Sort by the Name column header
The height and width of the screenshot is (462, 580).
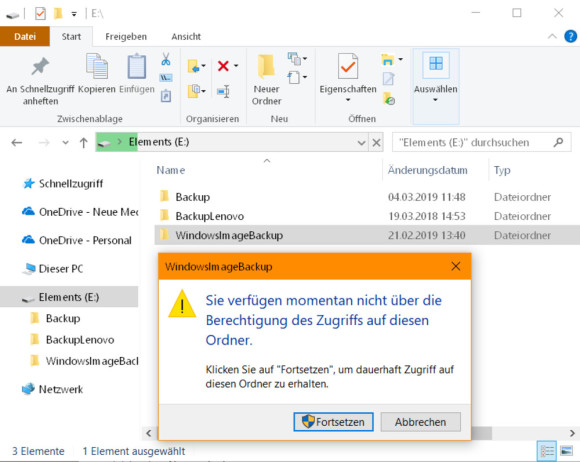[x=171, y=170]
